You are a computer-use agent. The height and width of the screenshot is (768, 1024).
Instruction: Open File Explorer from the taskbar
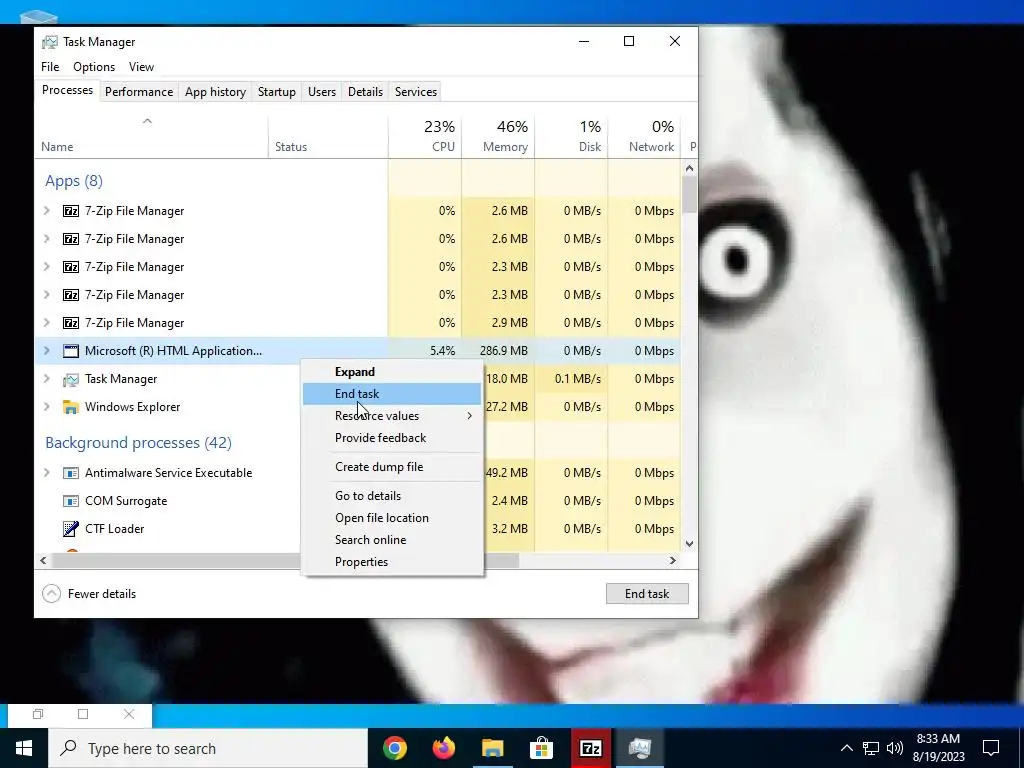pyautogui.click(x=492, y=748)
